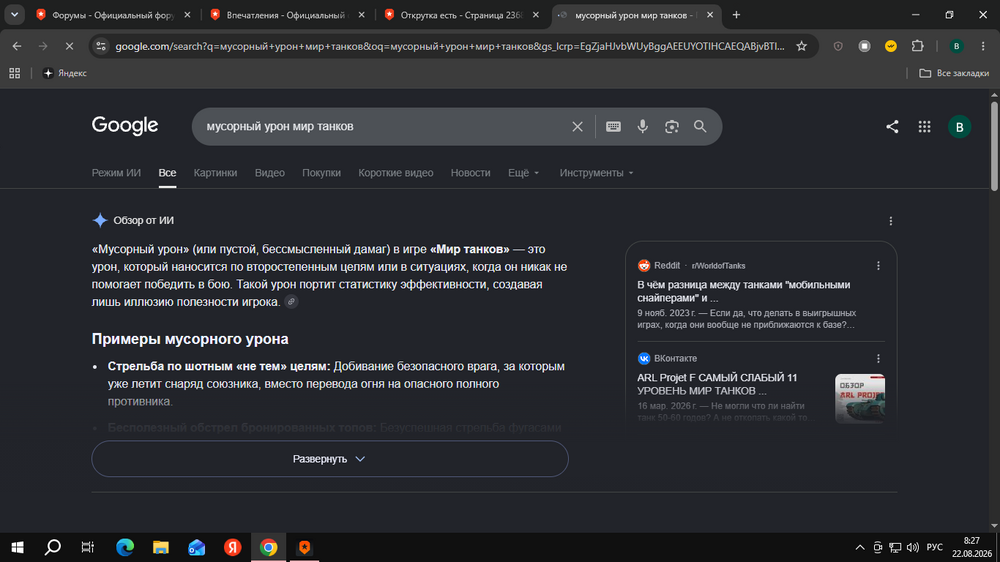Open Windows taskbar search
This screenshot has height=562, width=1000.
52,547
